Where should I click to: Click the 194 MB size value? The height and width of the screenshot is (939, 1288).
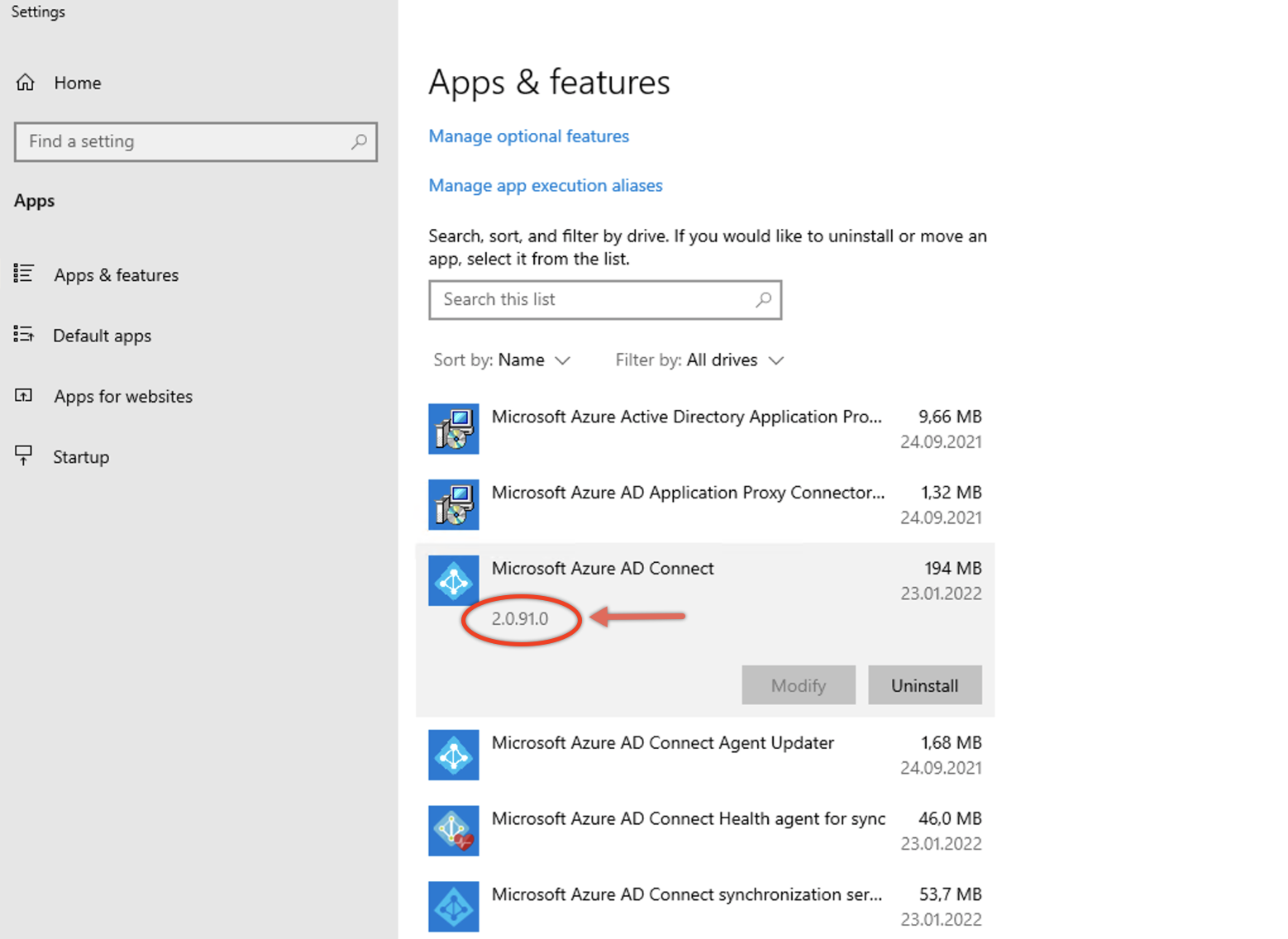952,569
